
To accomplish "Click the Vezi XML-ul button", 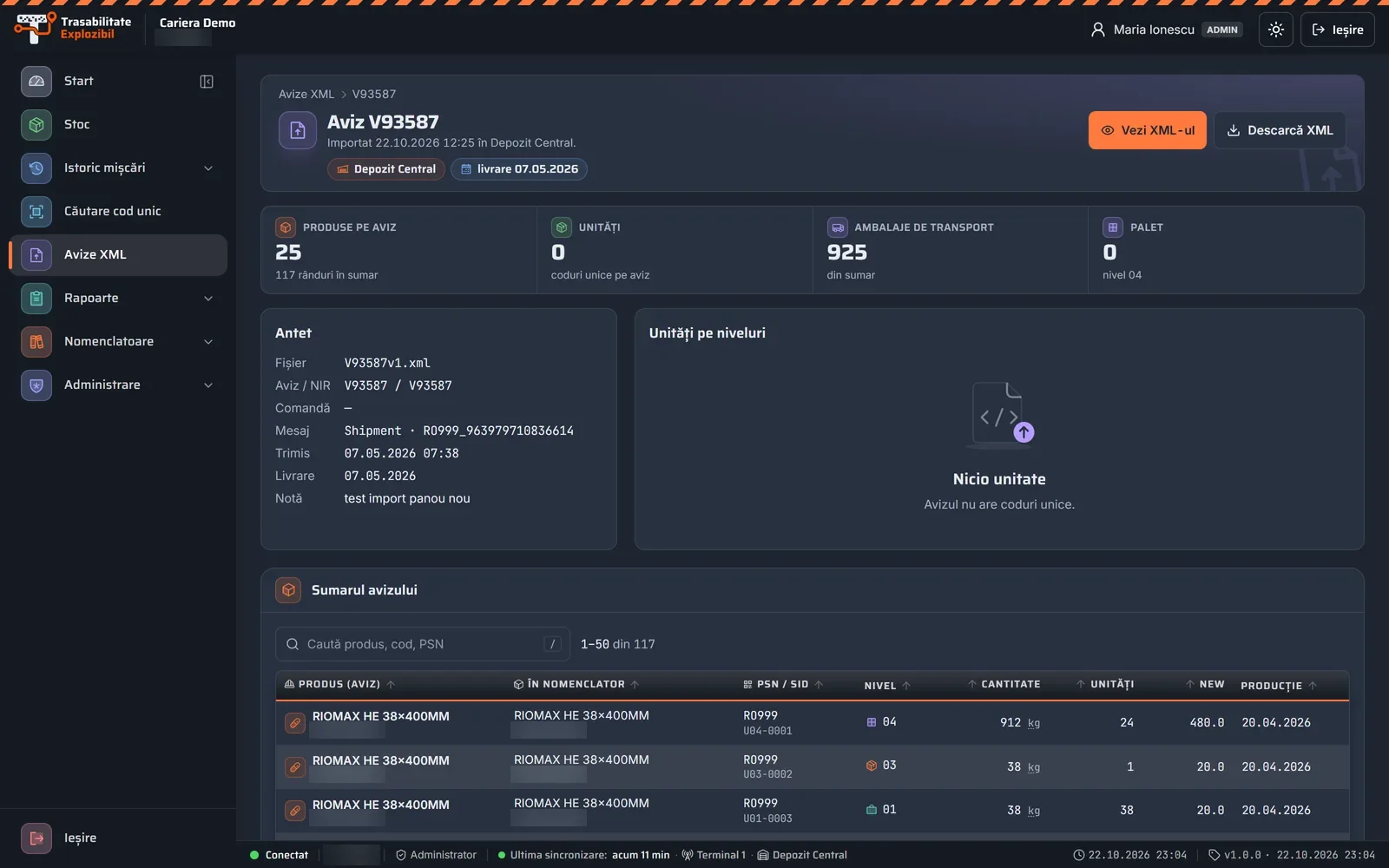I will point(1148,130).
